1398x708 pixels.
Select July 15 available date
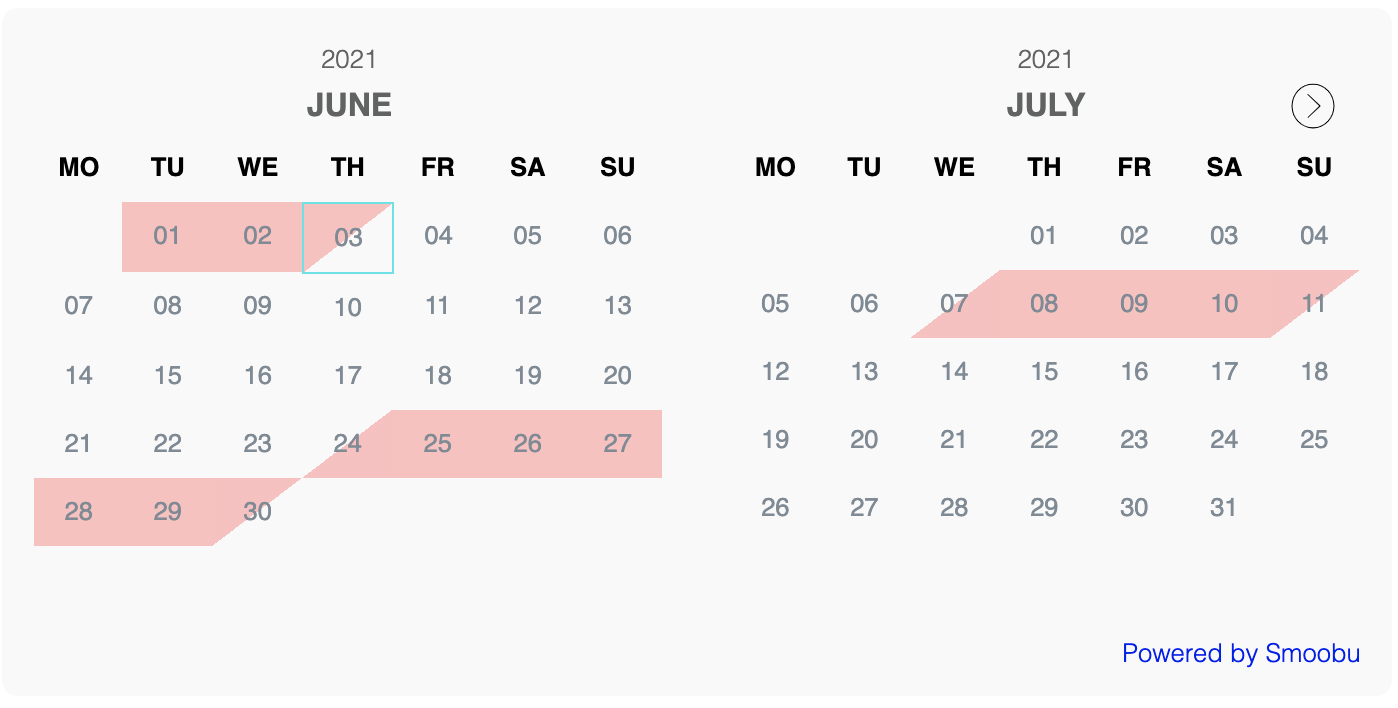pyautogui.click(x=1044, y=372)
